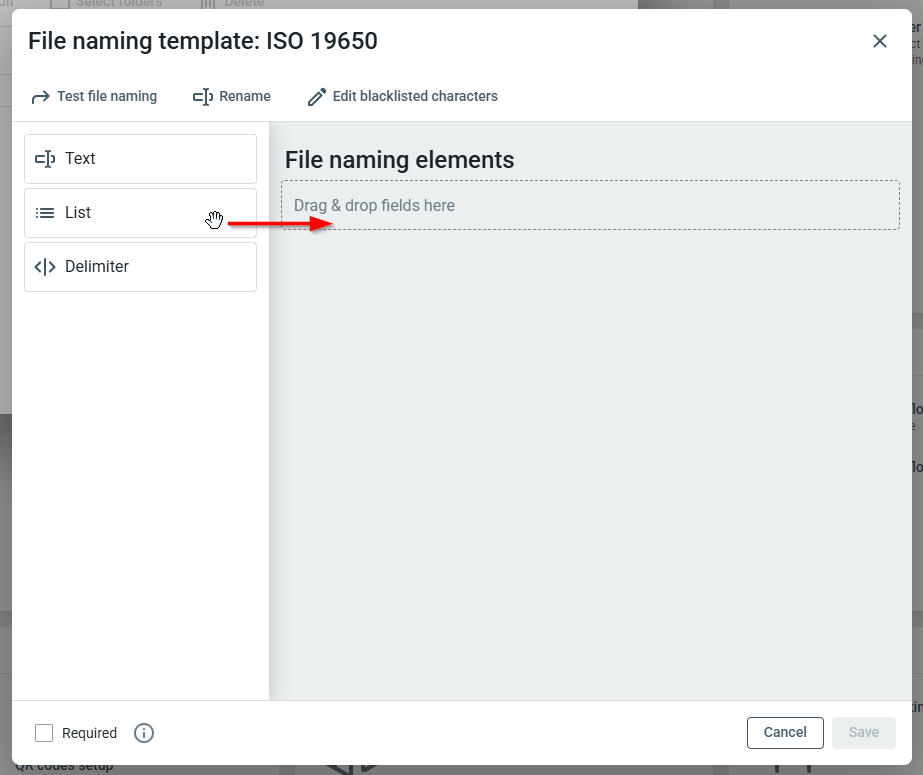Click the pencil icon for blacklisted characters
This screenshot has height=775, width=923.
[317, 97]
